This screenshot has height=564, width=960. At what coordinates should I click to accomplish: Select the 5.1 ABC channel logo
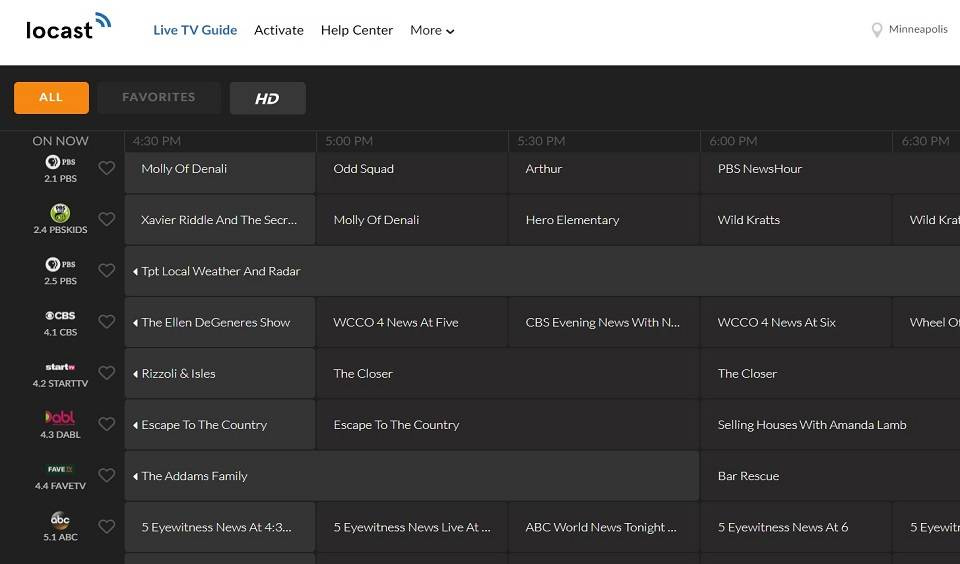[x=60, y=521]
